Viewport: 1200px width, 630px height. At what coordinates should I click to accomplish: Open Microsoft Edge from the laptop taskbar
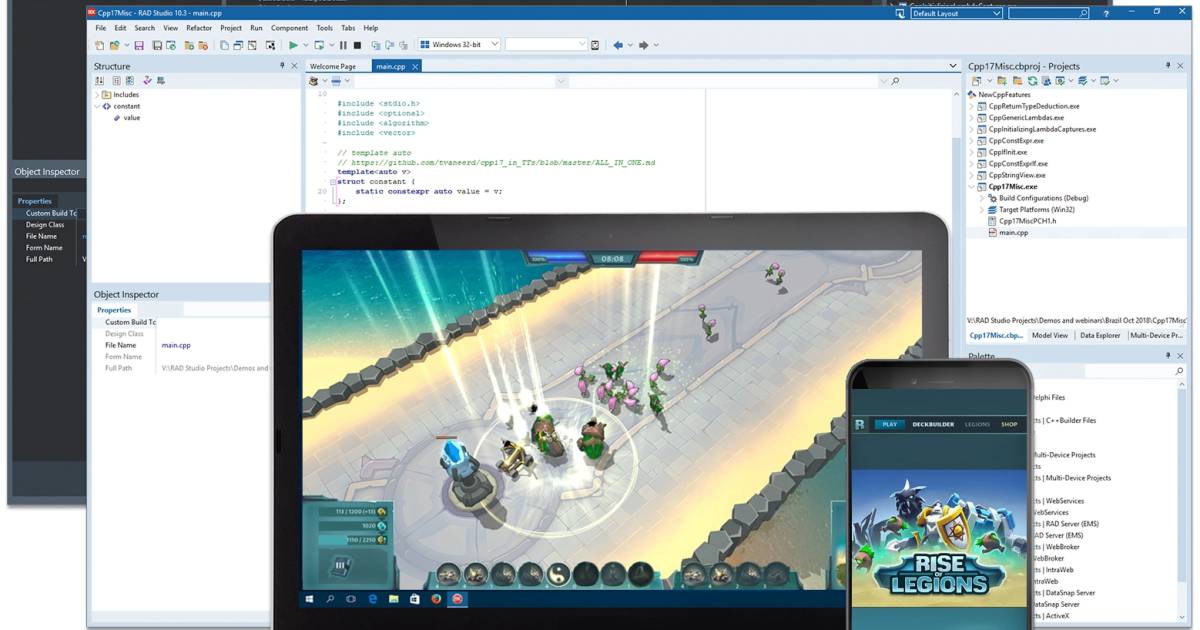point(372,599)
